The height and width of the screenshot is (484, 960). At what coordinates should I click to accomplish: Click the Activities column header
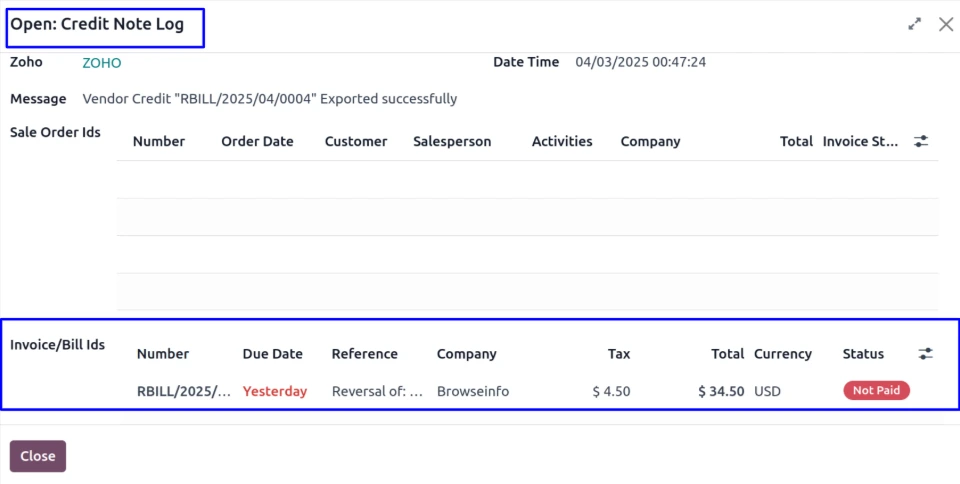pyautogui.click(x=562, y=142)
